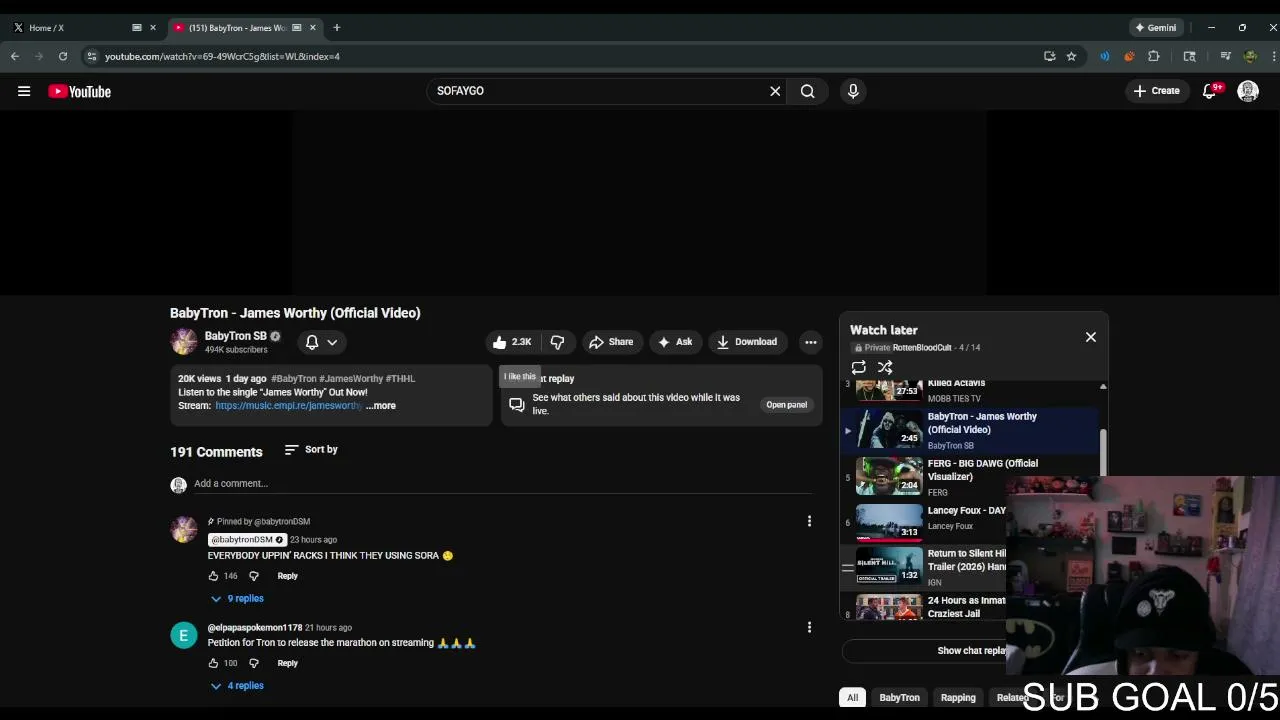Open the YouTube hamburger guide menu
Image resolution: width=1280 pixels, height=720 pixels.
click(24, 91)
